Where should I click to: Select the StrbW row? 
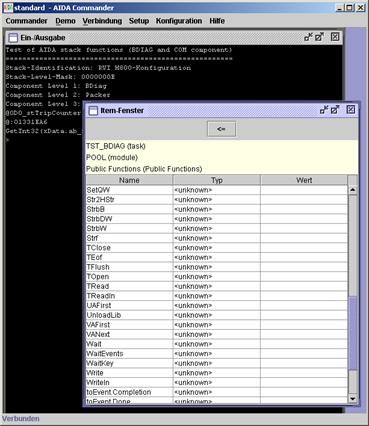[x=217, y=229]
